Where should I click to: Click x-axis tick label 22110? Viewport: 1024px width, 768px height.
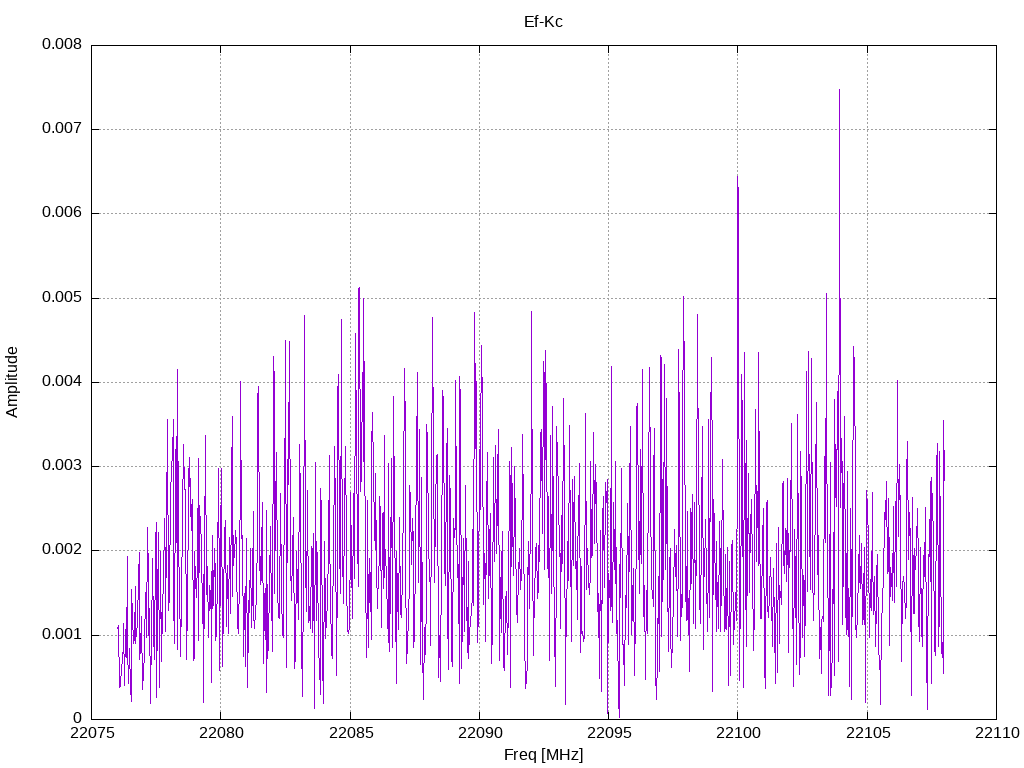coord(997,733)
